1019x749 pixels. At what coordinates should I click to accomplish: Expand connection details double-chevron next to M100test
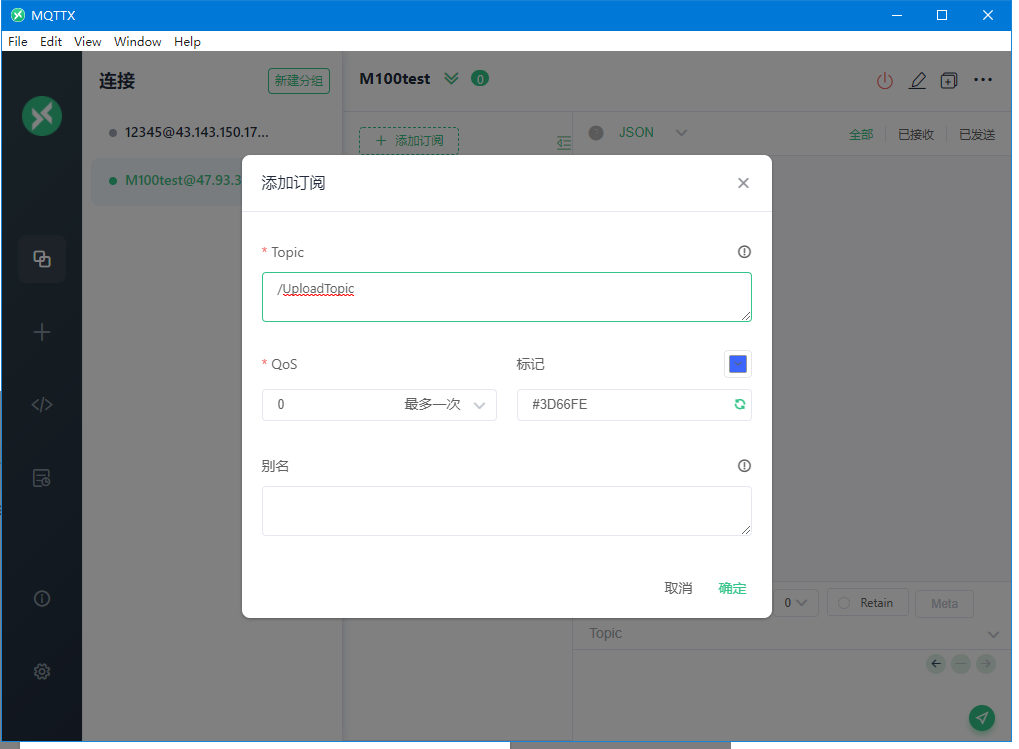[451, 79]
